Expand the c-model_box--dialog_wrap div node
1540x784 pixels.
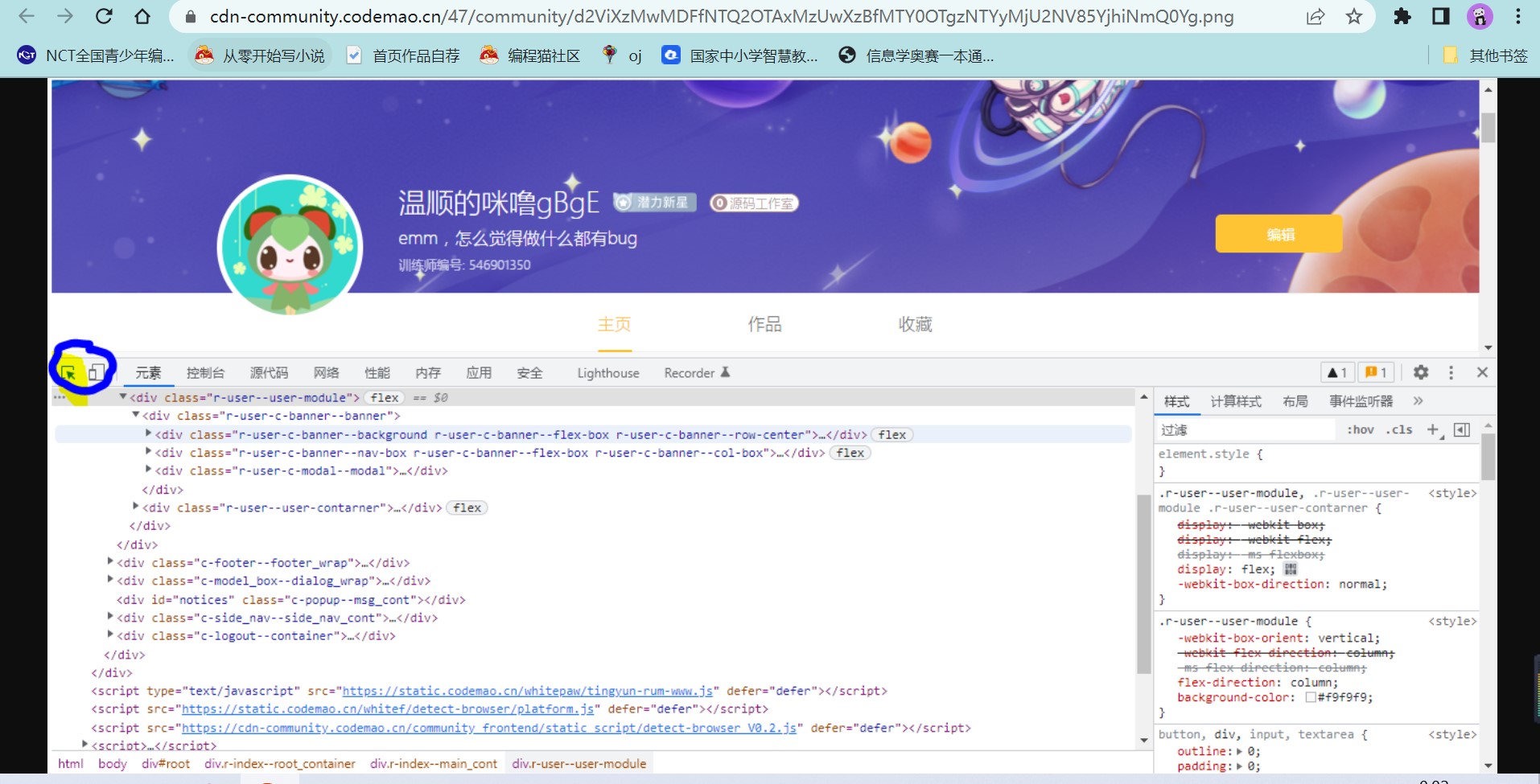[110, 580]
